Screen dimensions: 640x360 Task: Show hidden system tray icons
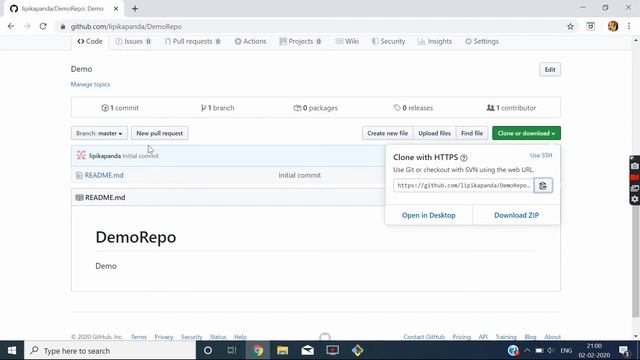(x=527, y=351)
